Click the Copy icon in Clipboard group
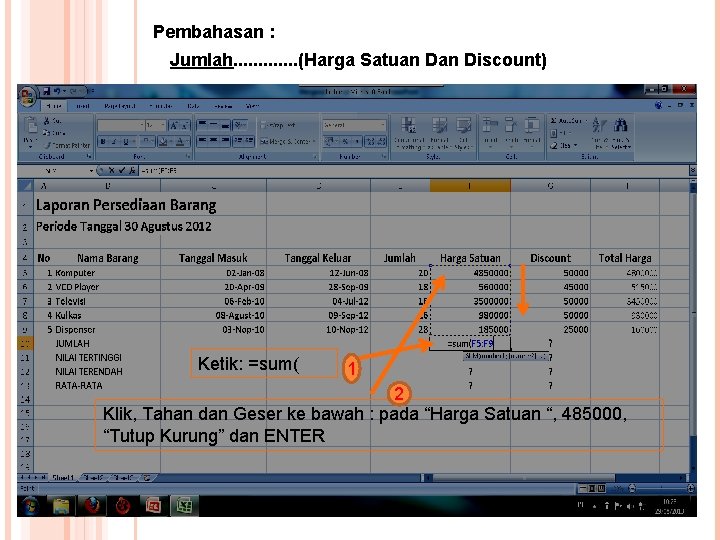The height and width of the screenshot is (540, 720). click(47, 133)
